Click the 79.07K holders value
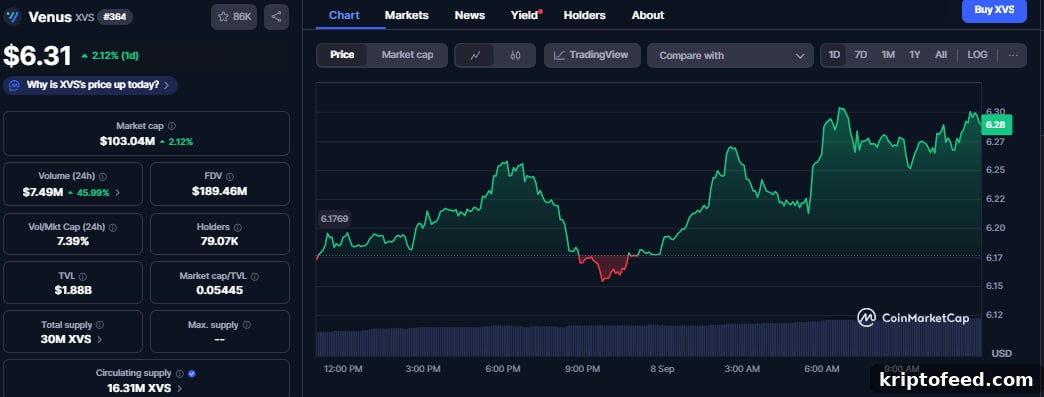This screenshot has width=1044, height=397. pos(220,241)
